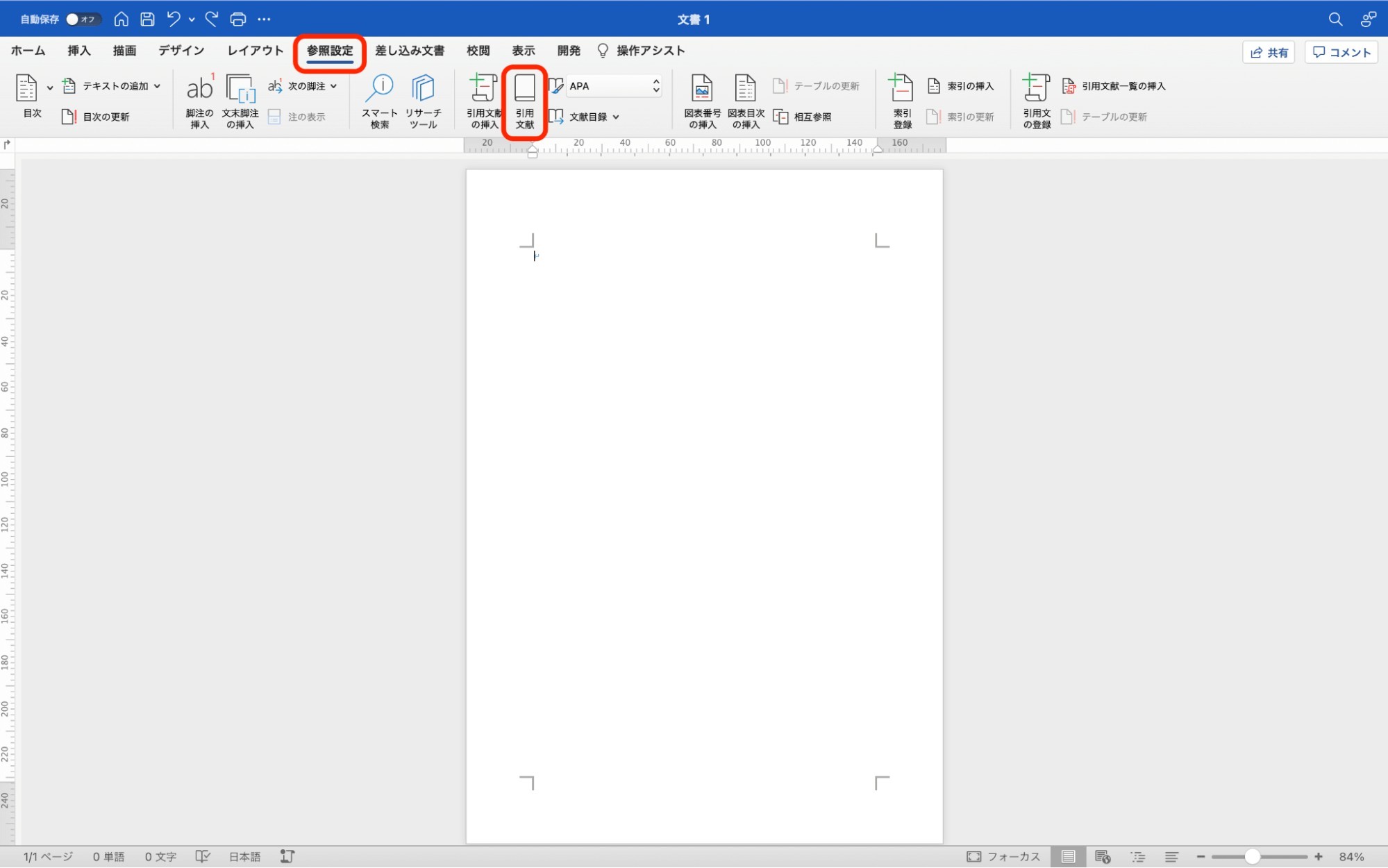Viewport: 1388px width, 868px height.
Task: Click the Home icon in title bar
Action: pyautogui.click(x=121, y=19)
